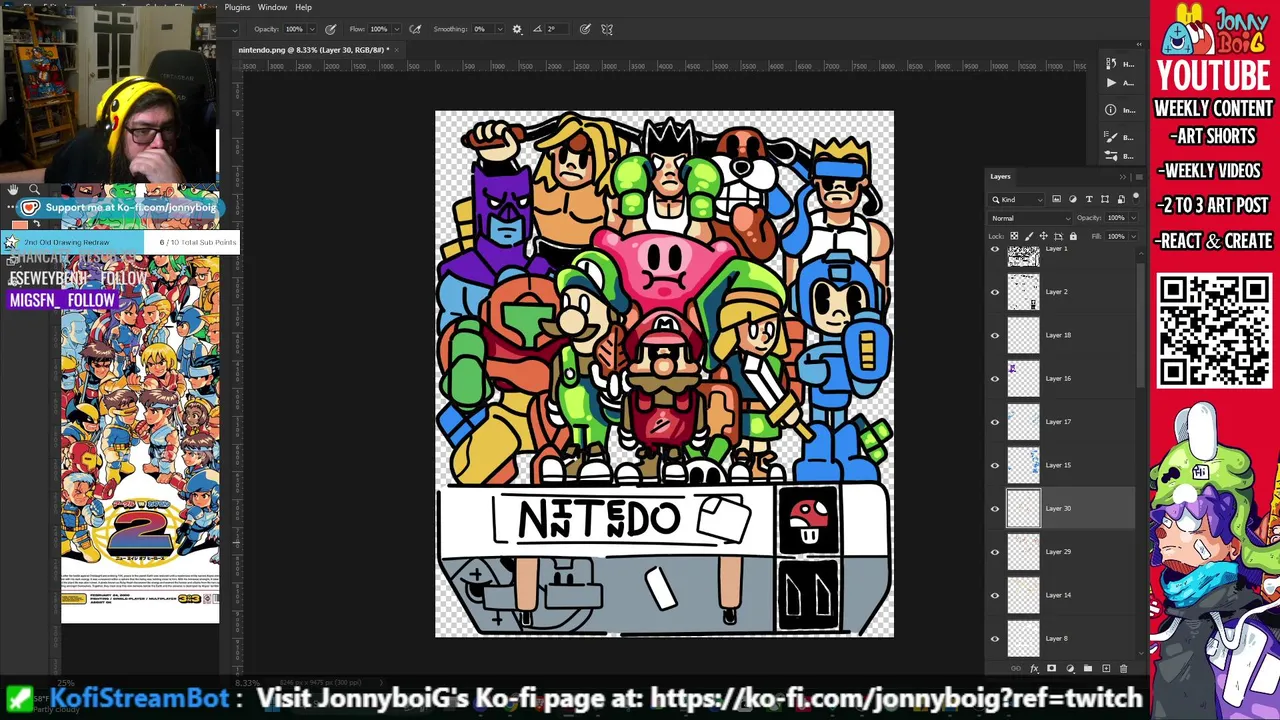Select Layer 16 by name

[x=1058, y=379]
